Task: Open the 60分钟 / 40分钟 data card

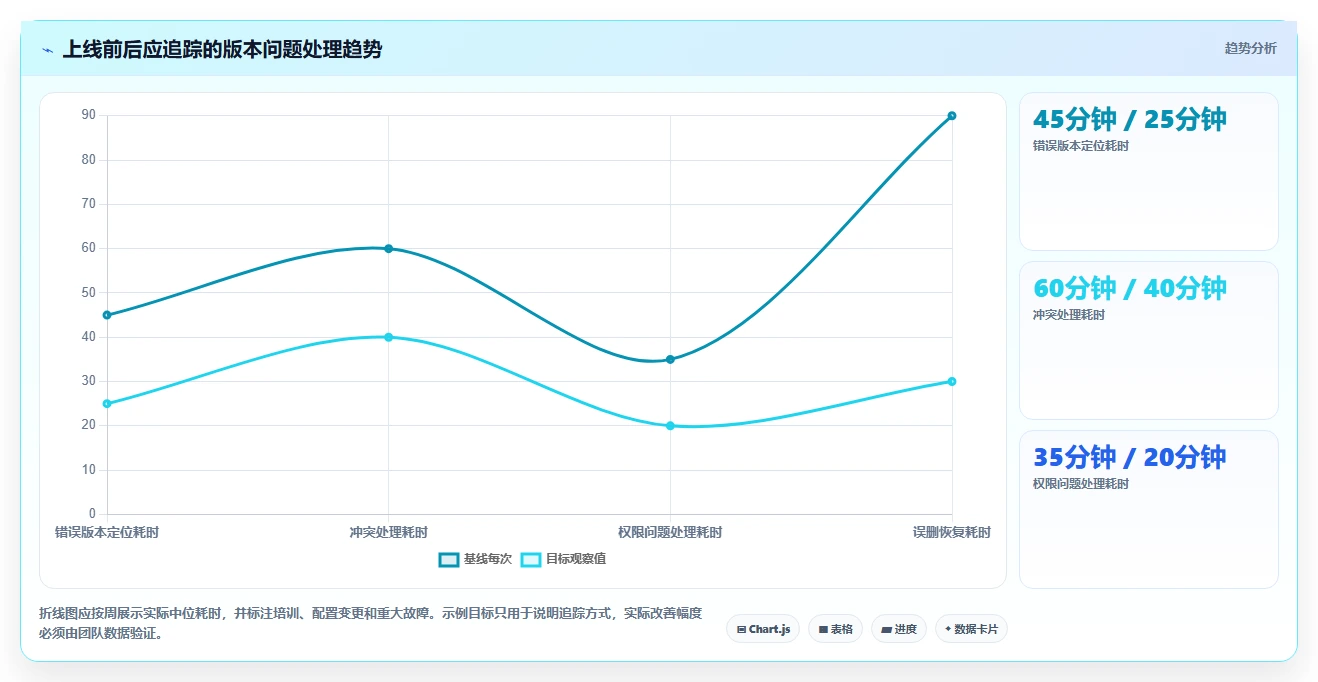Action: (x=1148, y=340)
